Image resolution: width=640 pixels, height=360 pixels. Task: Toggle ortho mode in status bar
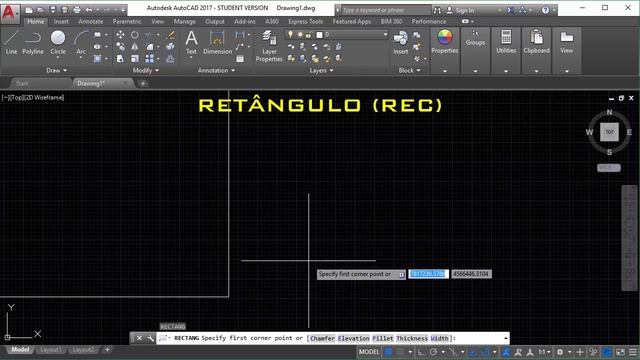pos(421,352)
